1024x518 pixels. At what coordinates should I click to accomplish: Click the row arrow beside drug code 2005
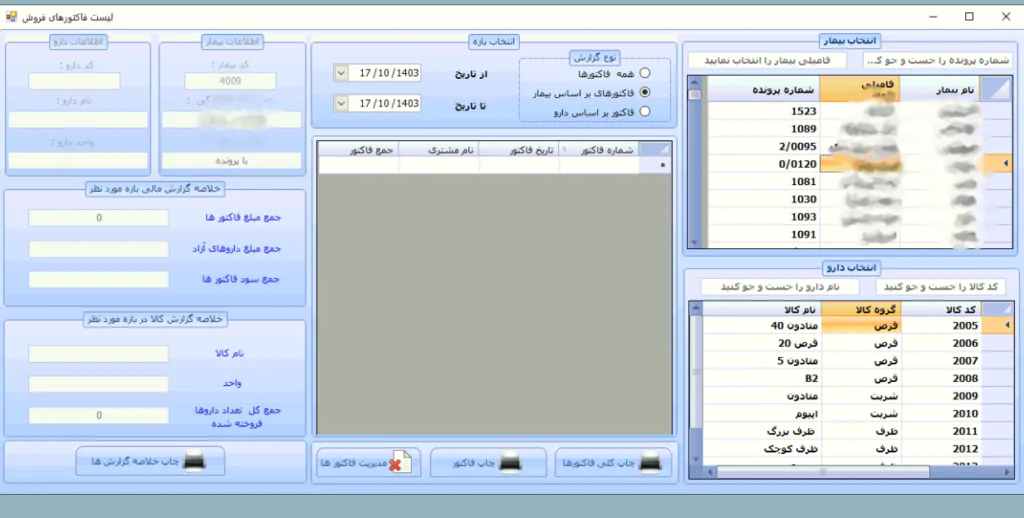(1006, 325)
